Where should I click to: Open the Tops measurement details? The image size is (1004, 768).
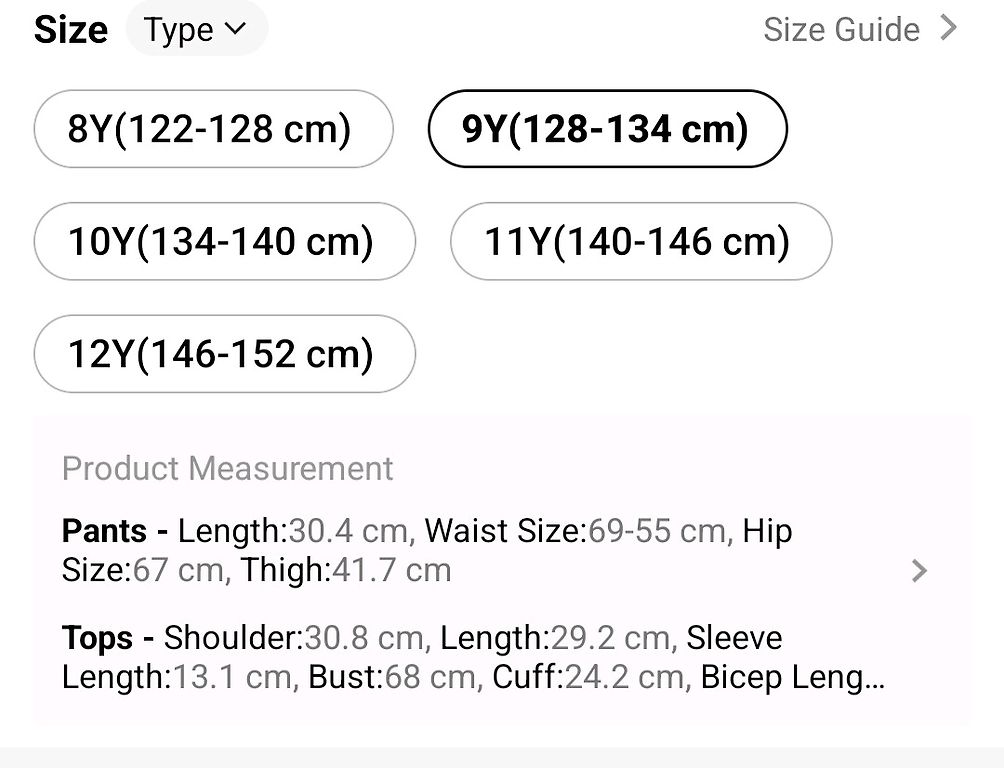[x=473, y=657]
